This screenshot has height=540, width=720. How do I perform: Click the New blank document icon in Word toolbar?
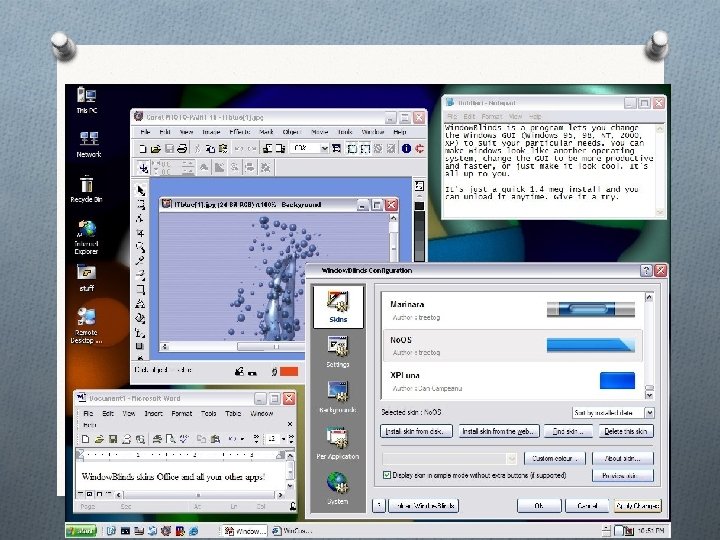(x=85, y=439)
